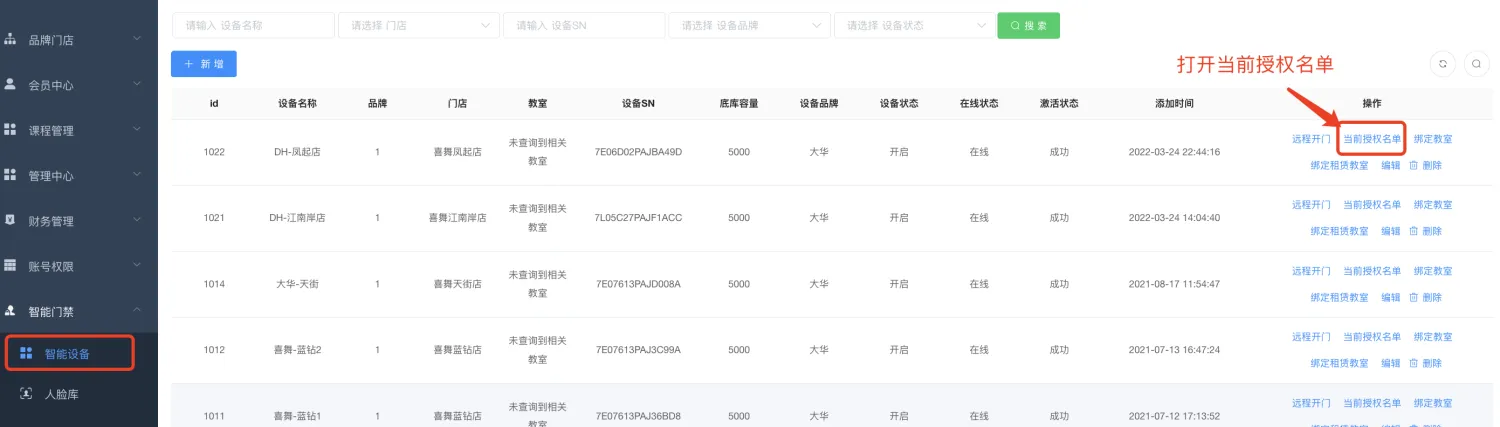Image resolution: width=1500 pixels, height=427 pixels.
Task: Click the 课程管理 grid icon
Action: [x=11, y=130]
